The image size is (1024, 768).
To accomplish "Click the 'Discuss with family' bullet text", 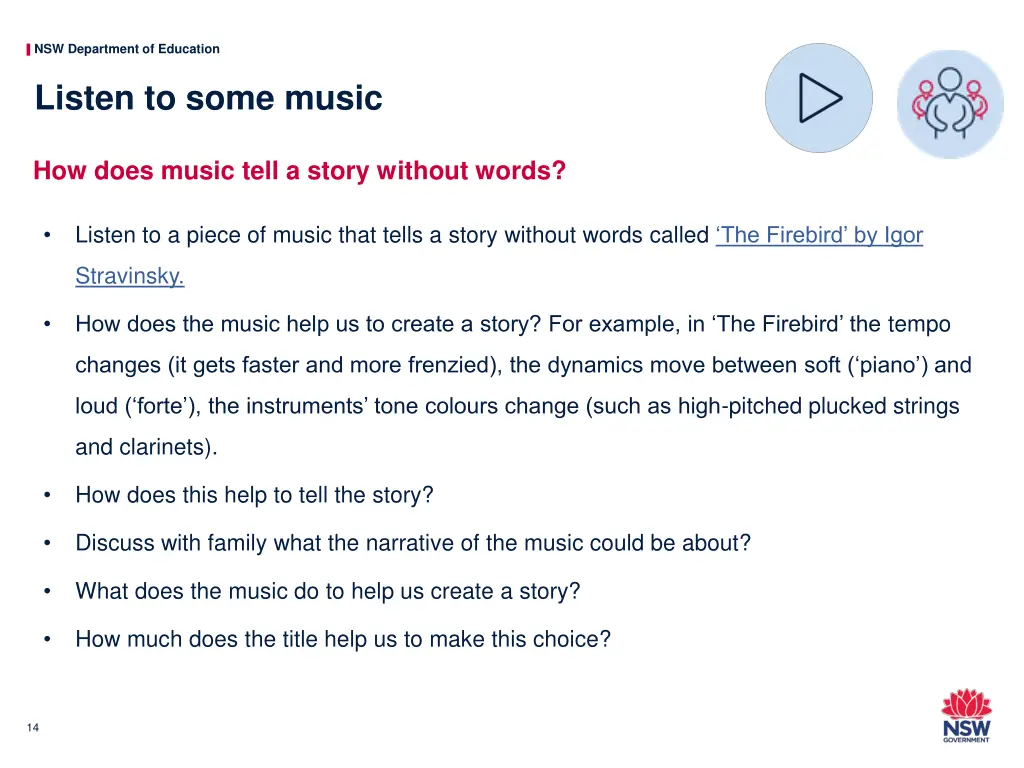I will [x=413, y=543].
